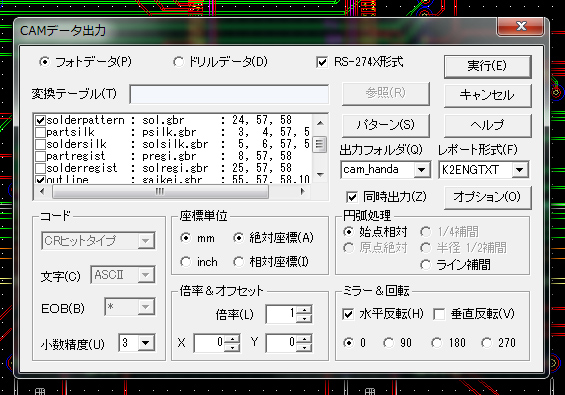
Task: Select the 0 degree rotation
Action: (x=348, y=342)
